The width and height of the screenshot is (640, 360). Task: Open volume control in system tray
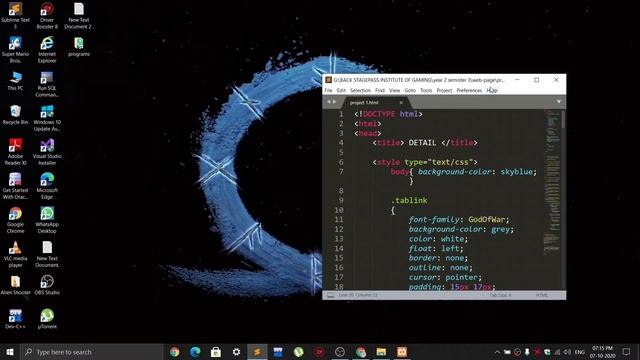pos(567,352)
